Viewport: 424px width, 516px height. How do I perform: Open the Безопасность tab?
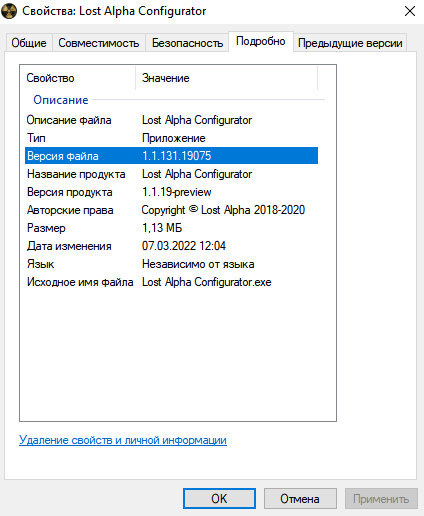tap(187, 43)
